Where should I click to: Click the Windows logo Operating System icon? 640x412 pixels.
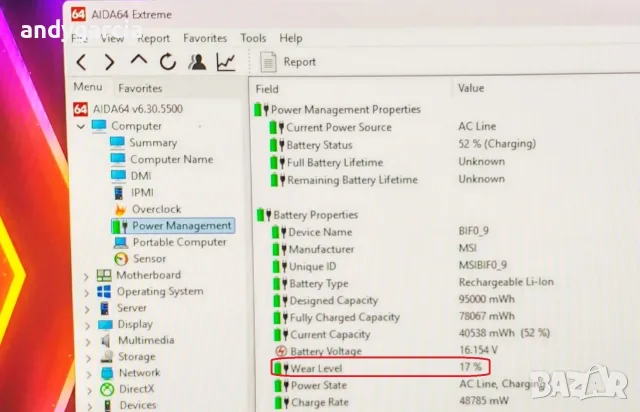tap(104, 292)
